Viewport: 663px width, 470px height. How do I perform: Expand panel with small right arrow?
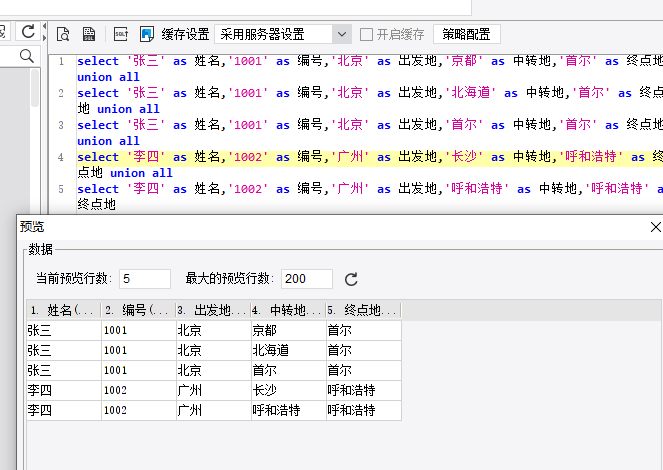coord(44,38)
